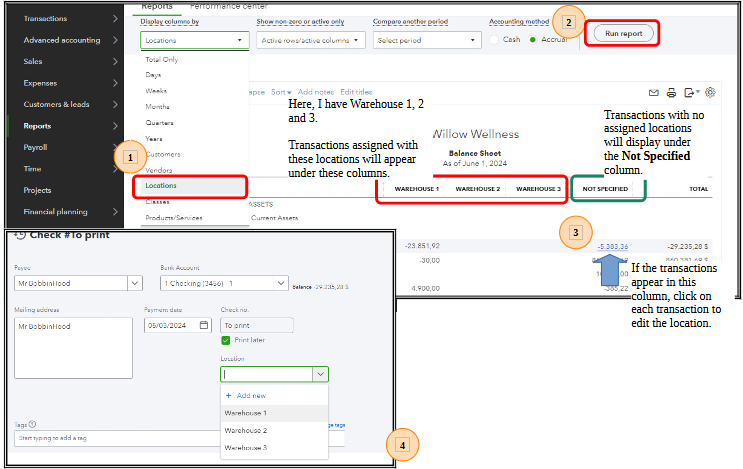Click the Tags help question-mark icon
The height and width of the screenshot is (469, 743).
[x=32, y=424]
